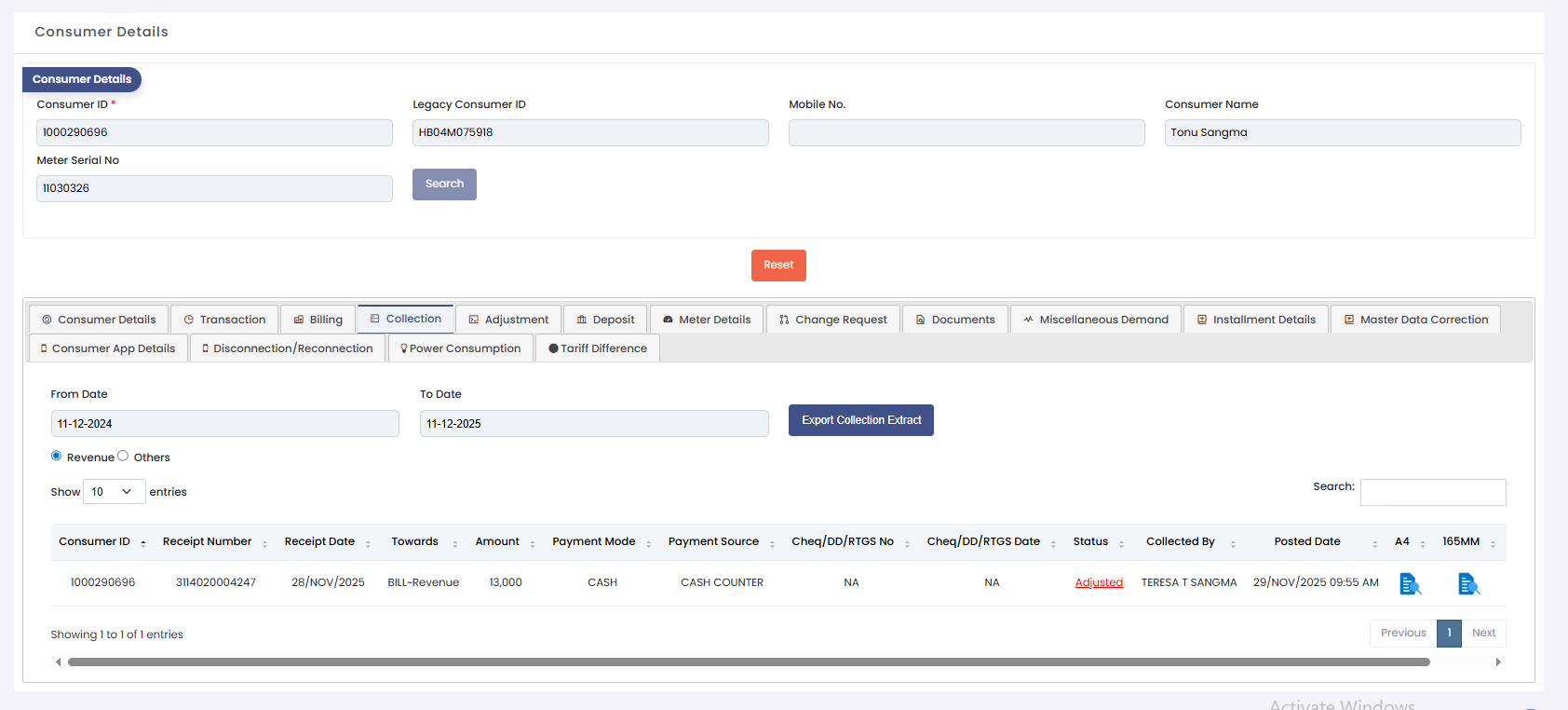This screenshot has height=710, width=1568.
Task: View the Meter Details tab
Action: (707, 320)
